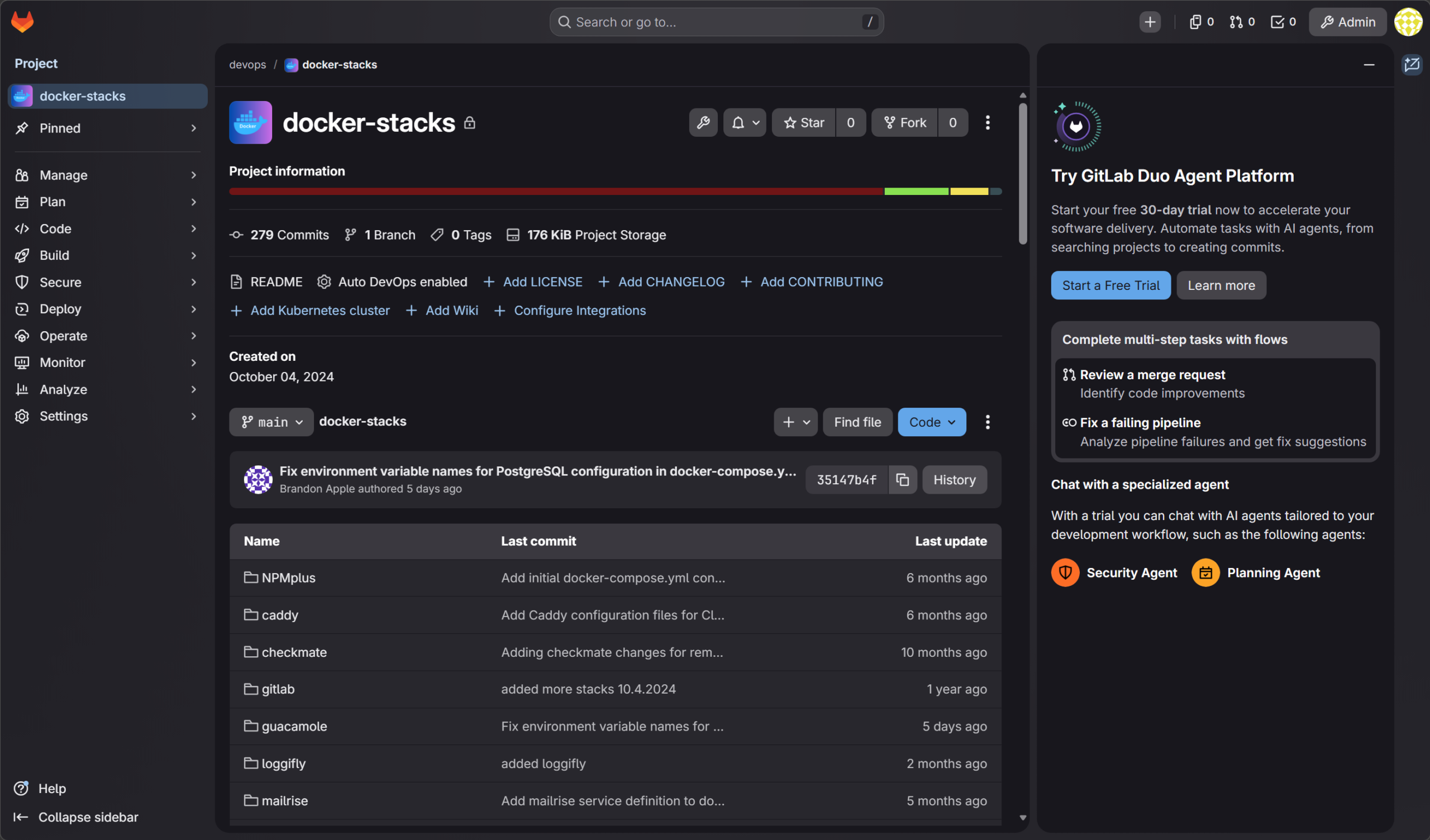Screen dimensions: 1430x840
Task: Star the docker-stacks project
Action: 803,123
